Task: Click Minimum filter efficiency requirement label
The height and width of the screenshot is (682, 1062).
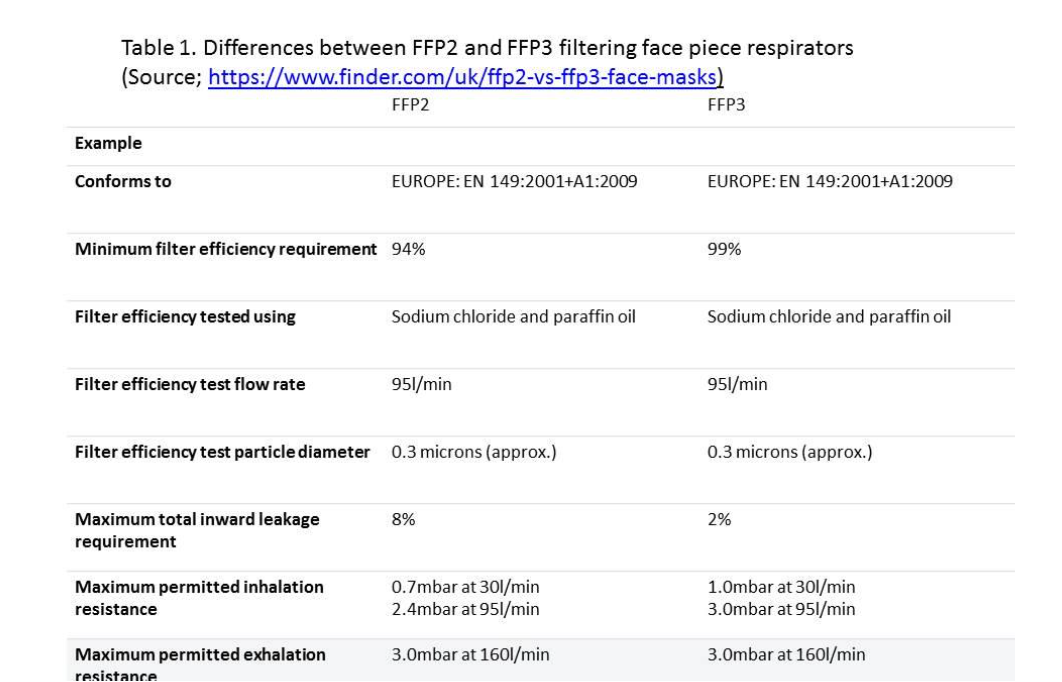Action: click(x=226, y=249)
